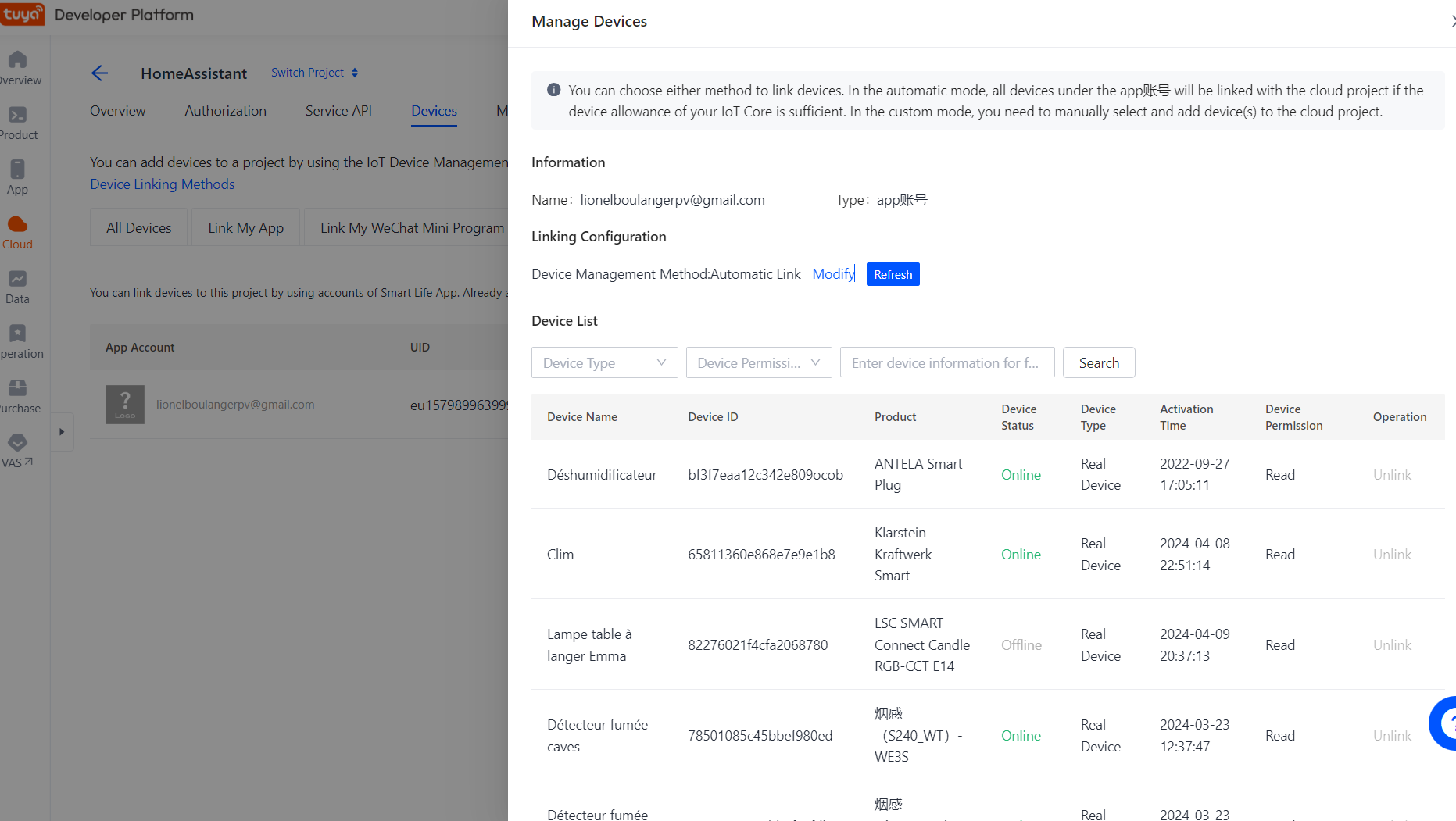
Task: Click the back arrow beside HomeAssistant
Action: coord(99,73)
